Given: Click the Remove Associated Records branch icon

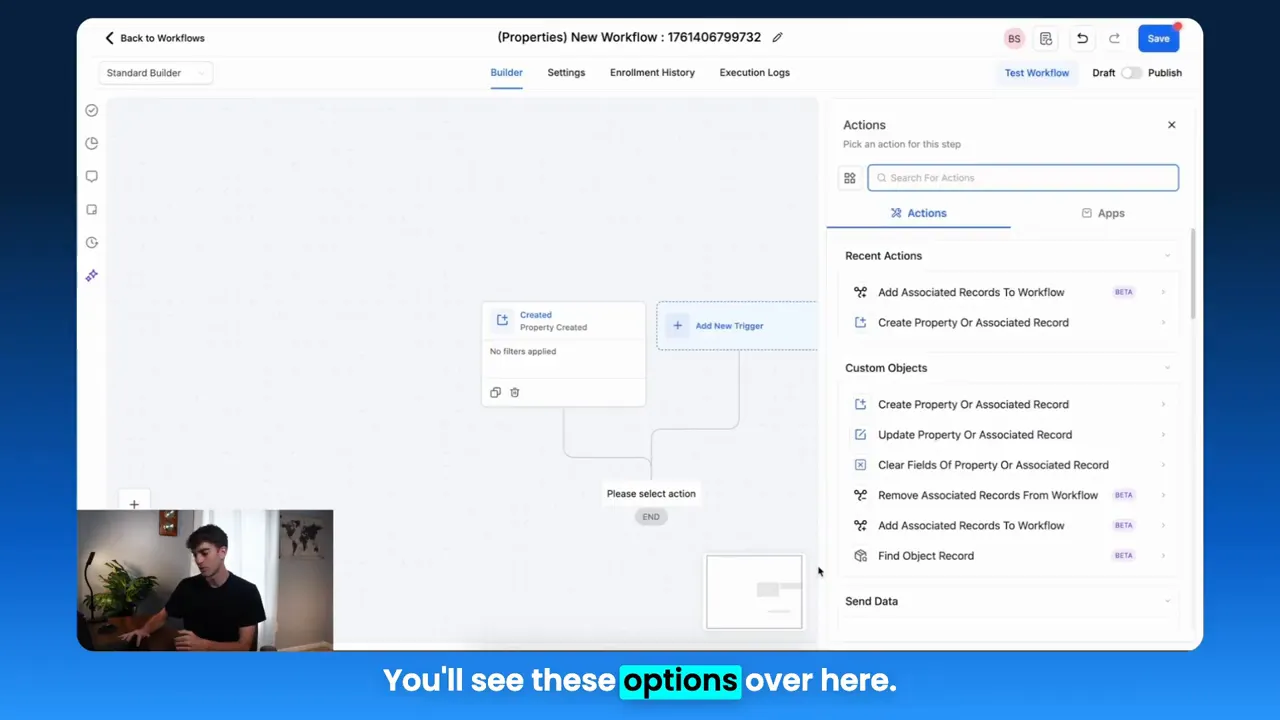Looking at the screenshot, I should pyautogui.click(x=860, y=495).
